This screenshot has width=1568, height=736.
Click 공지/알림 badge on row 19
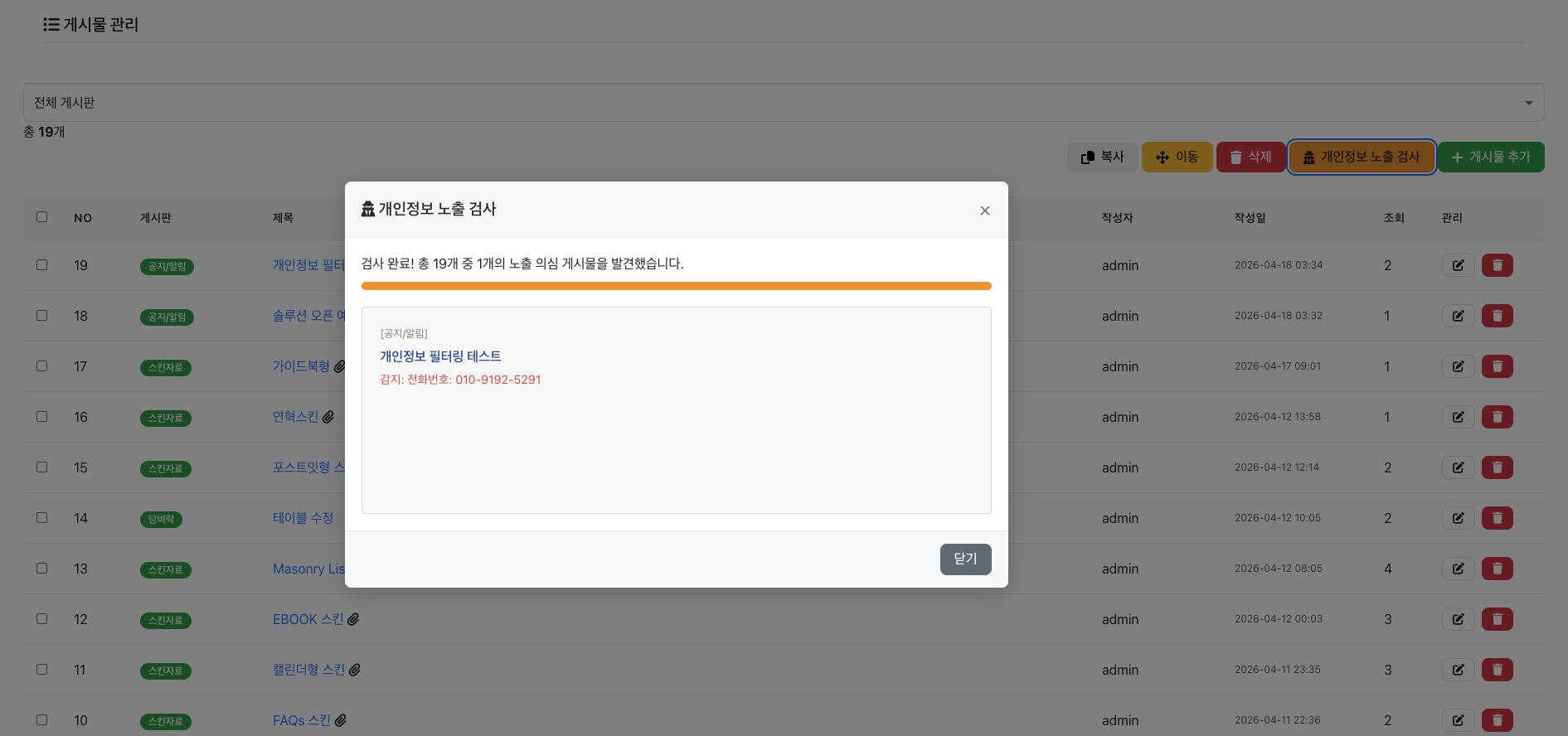[x=167, y=266]
